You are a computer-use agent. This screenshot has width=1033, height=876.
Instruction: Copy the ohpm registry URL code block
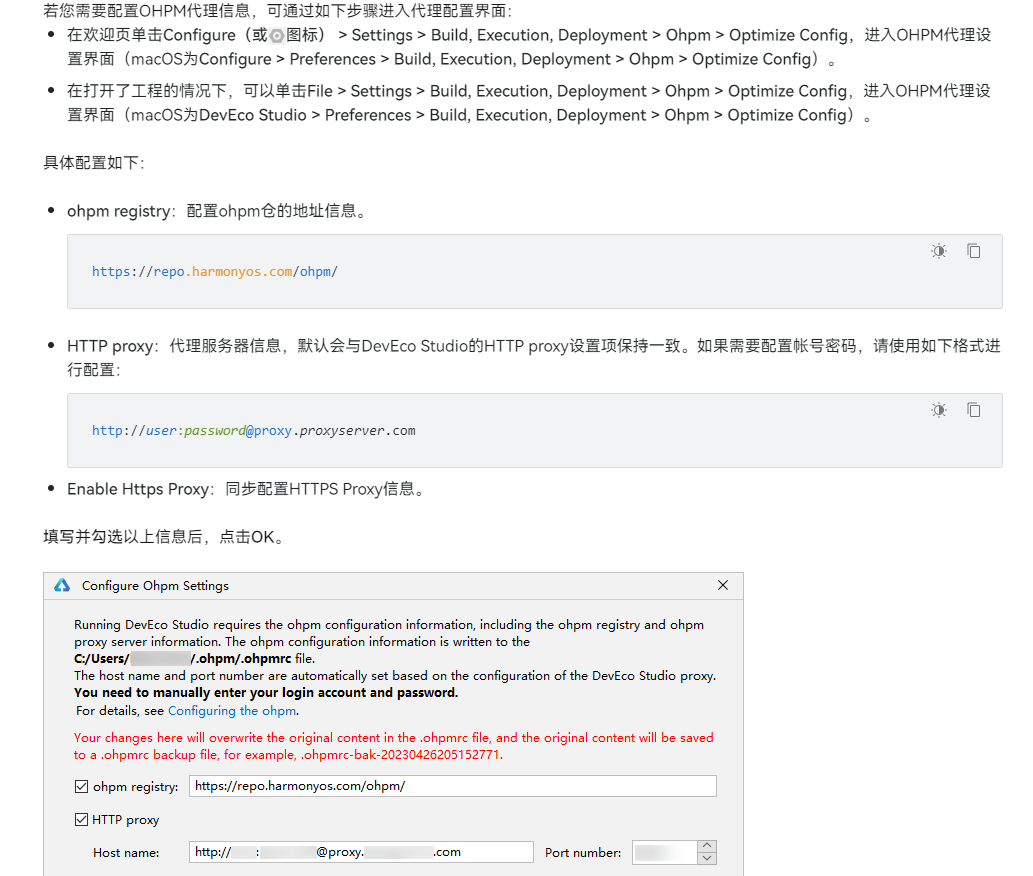click(974, 251)
